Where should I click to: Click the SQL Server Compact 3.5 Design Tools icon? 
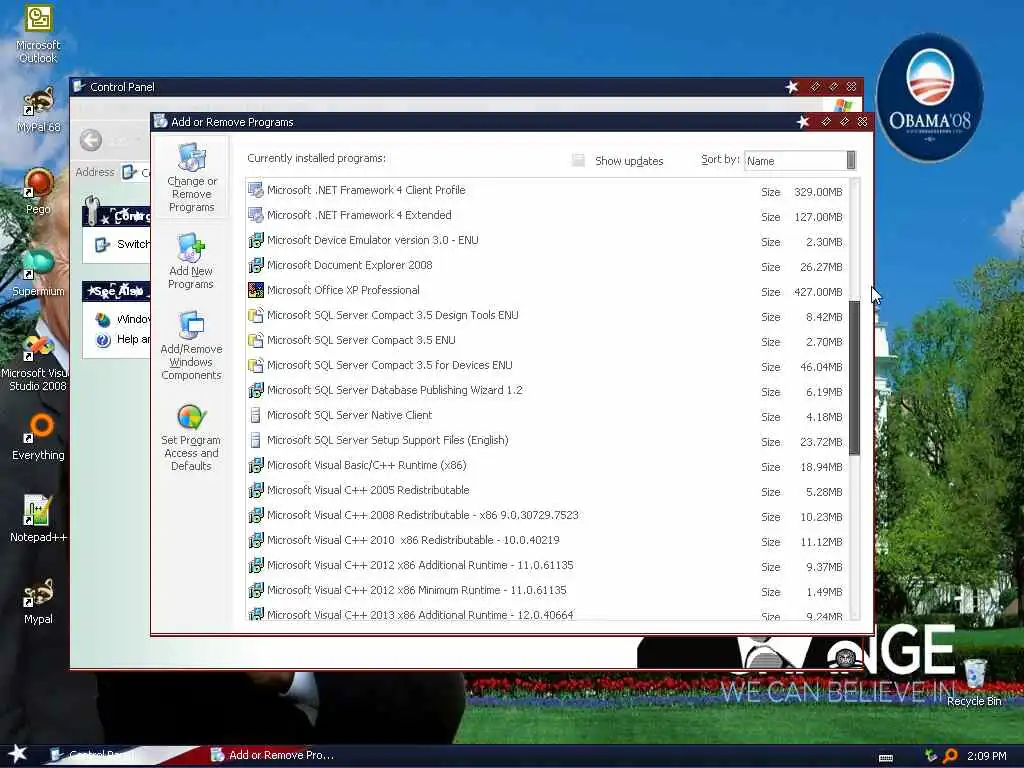click(x=256, y=315)
